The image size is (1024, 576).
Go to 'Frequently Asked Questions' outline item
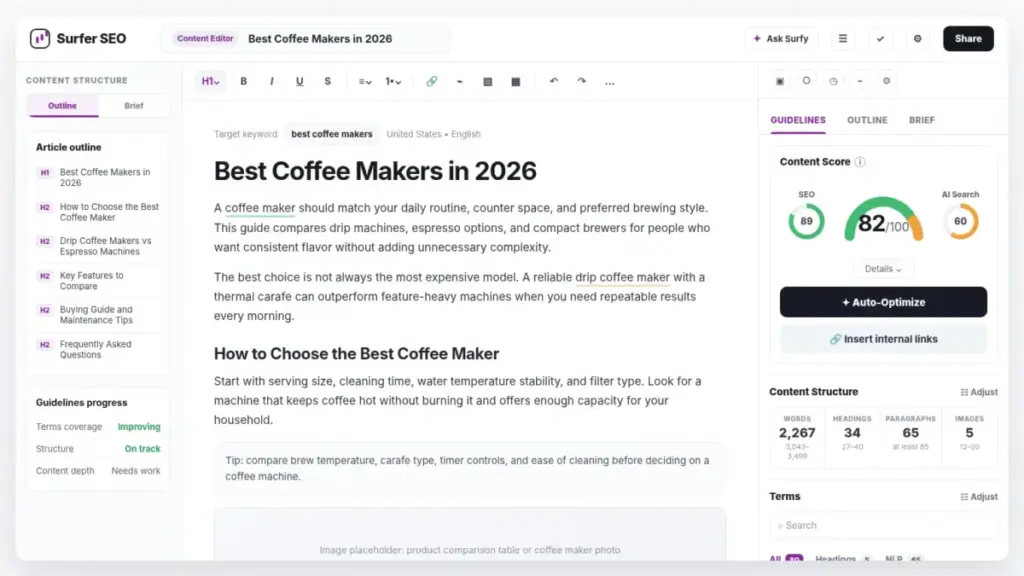click(98, 349)
